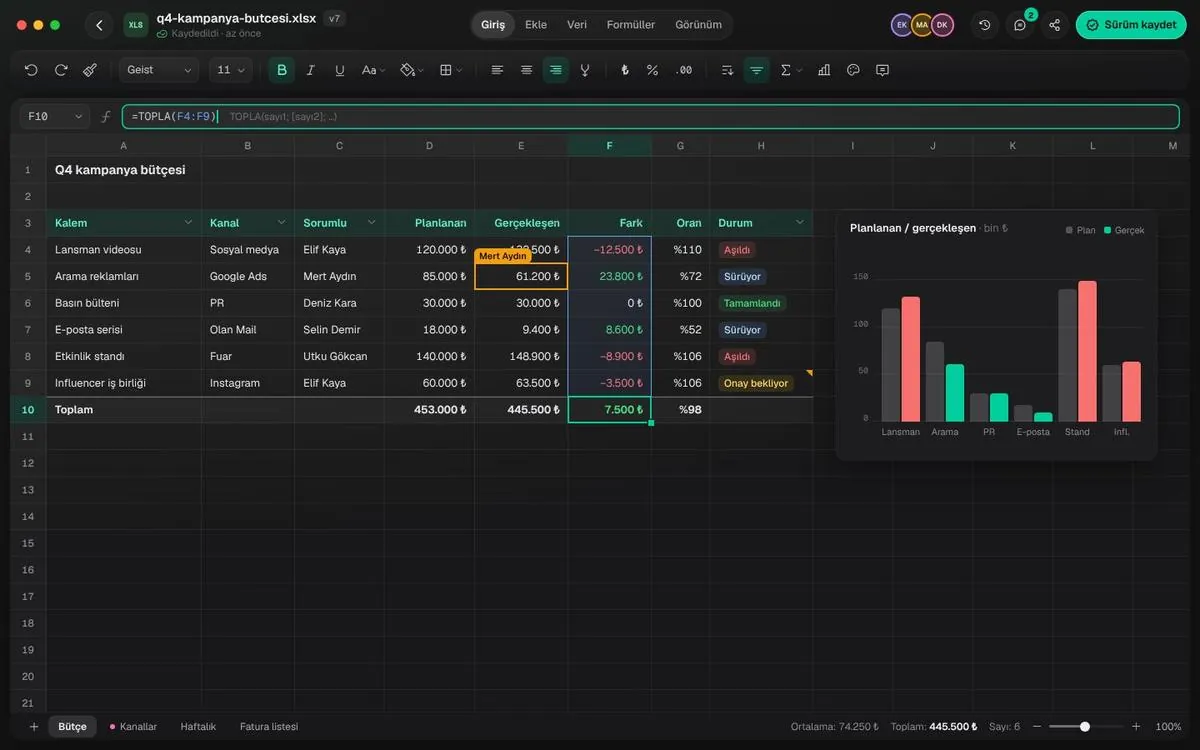Click the sort icon in toolbar
The width and height of the screenshot is (1200, 750).
coord(727,70)
